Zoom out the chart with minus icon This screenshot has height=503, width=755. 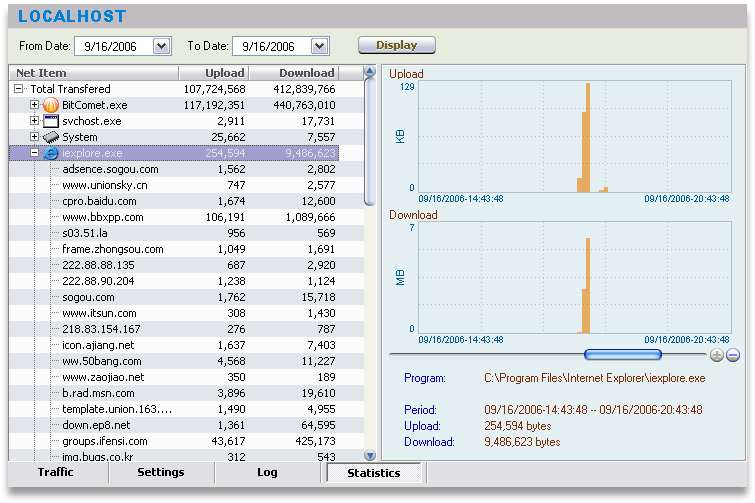pos(732,355)
